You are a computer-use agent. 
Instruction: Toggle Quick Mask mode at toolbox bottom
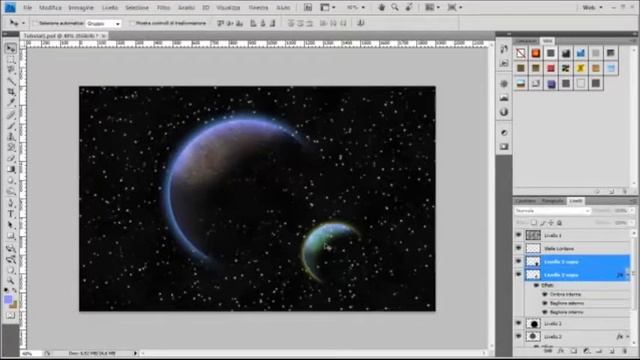click(11, 316)
